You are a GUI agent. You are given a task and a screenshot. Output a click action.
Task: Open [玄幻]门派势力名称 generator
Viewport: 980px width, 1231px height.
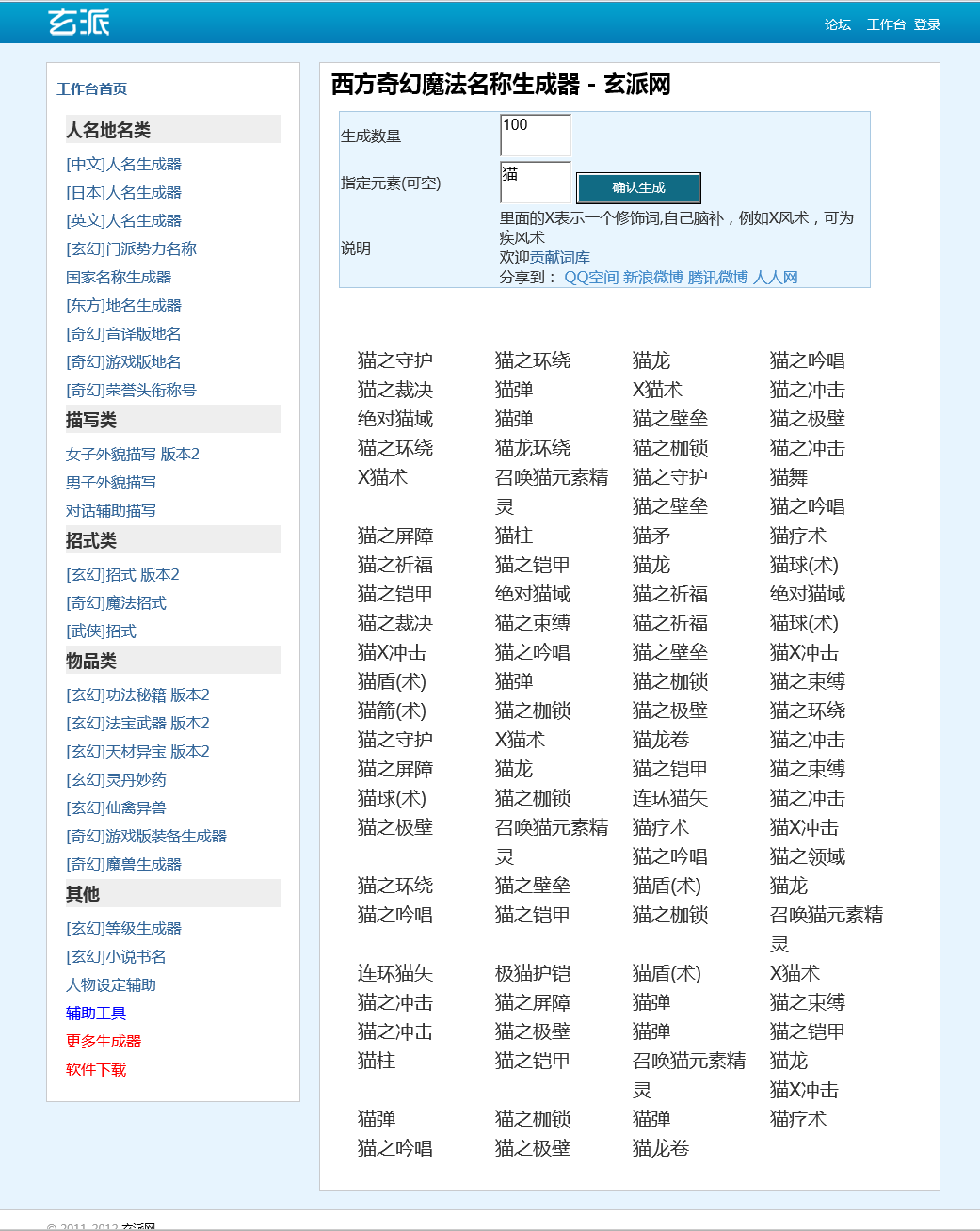131,248
